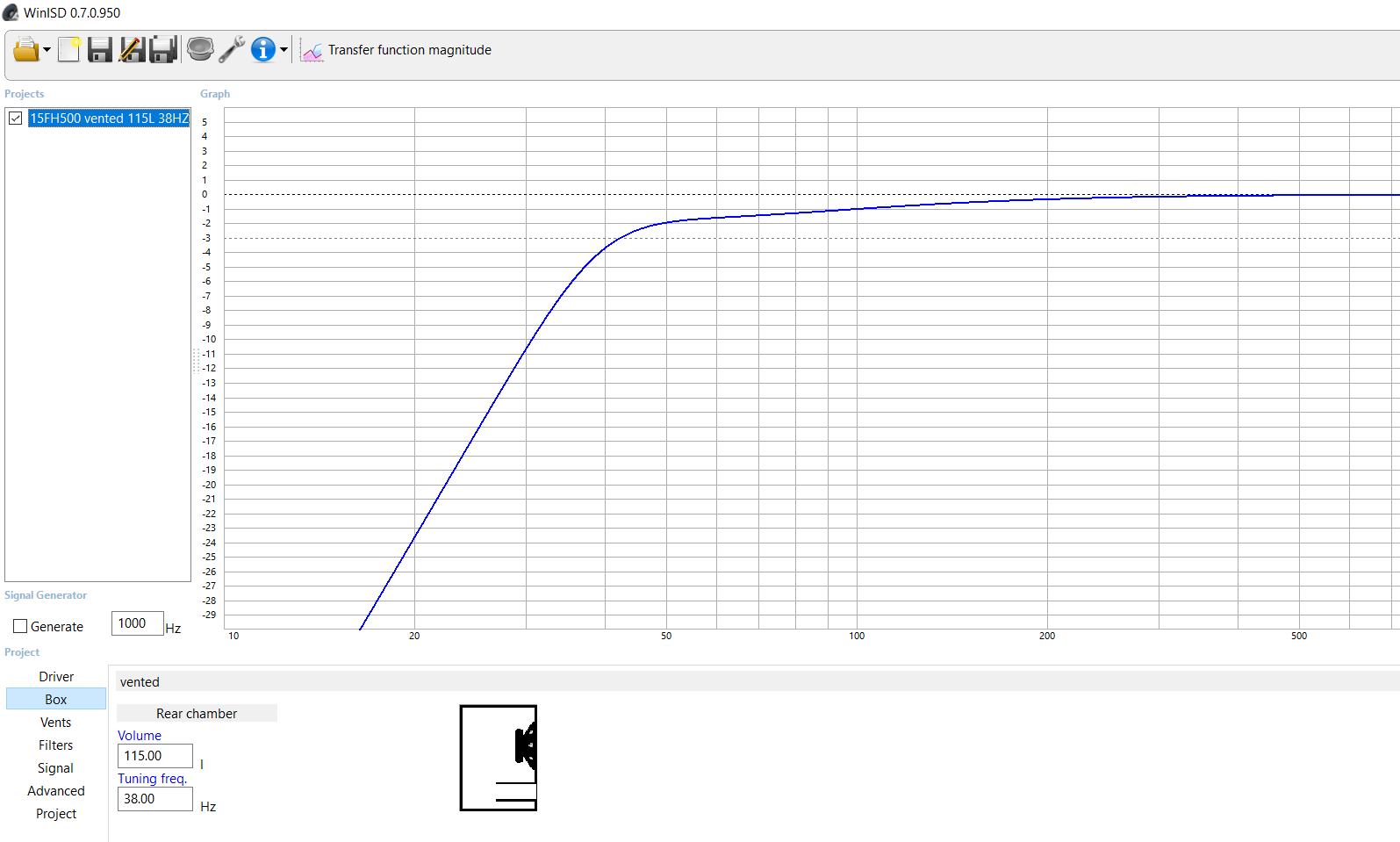Enable the signal Generate checkbox
This screenshot has height=842, width=1400.
[x=20, y=626]
